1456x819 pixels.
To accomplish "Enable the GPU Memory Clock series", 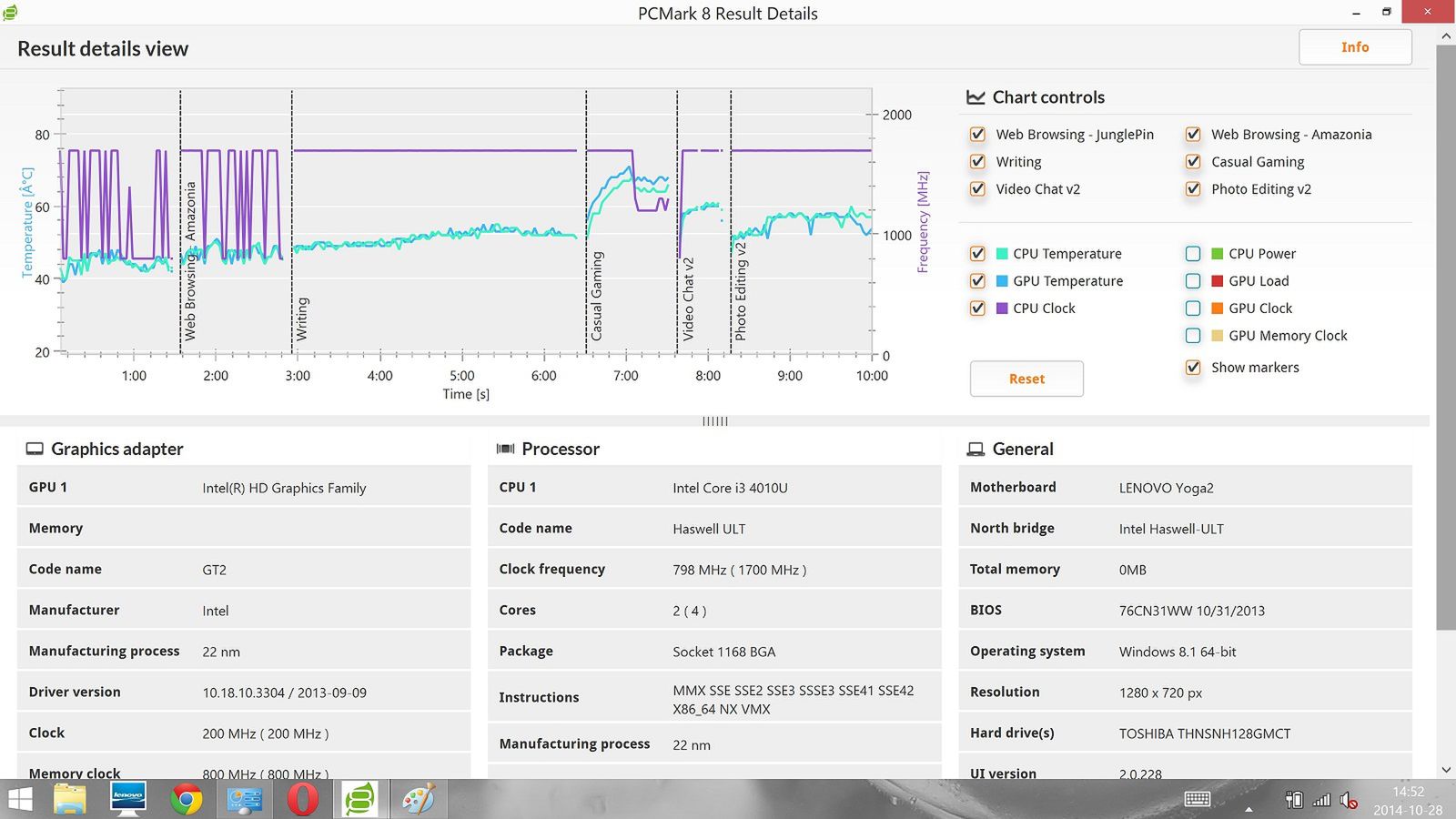I will click(1193, 336).
